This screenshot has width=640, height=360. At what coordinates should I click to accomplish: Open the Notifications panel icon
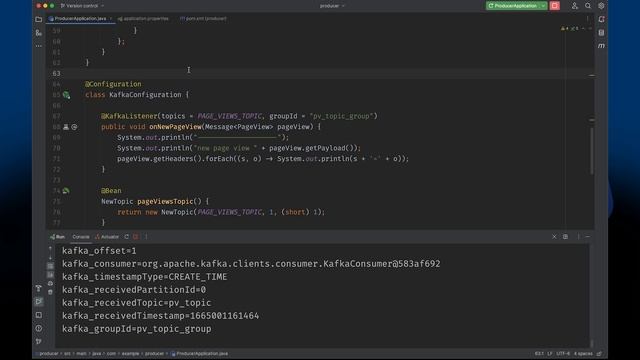tap(601, 19)
